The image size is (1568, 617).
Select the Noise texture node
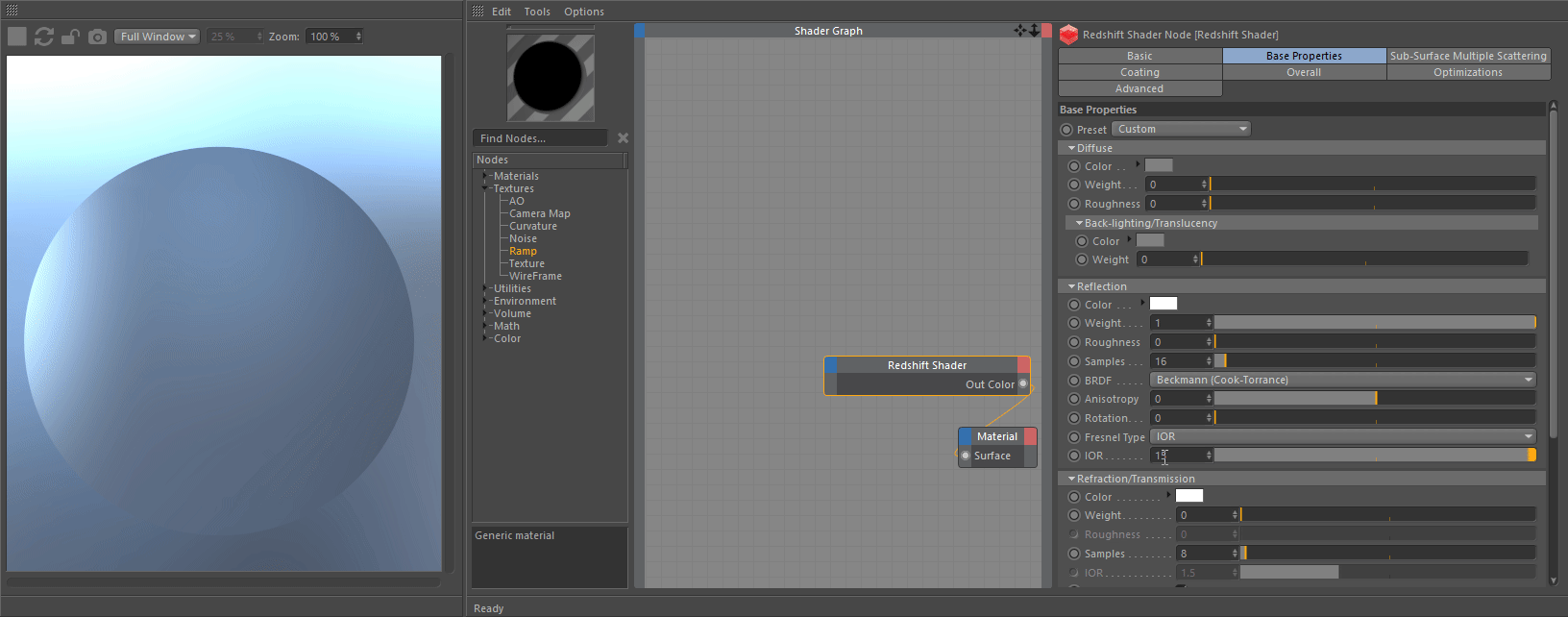click(523, 238)
